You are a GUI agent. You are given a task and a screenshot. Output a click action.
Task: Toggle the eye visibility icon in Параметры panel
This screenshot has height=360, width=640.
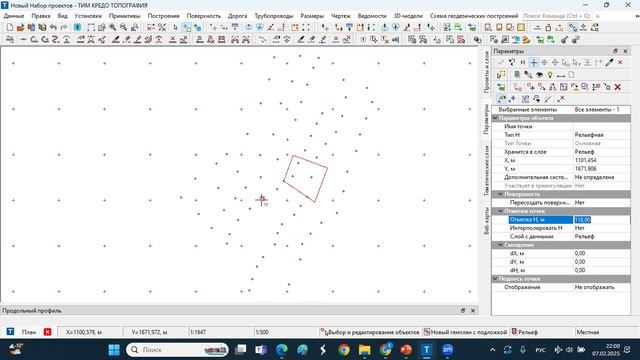click(x=539, y=75)
